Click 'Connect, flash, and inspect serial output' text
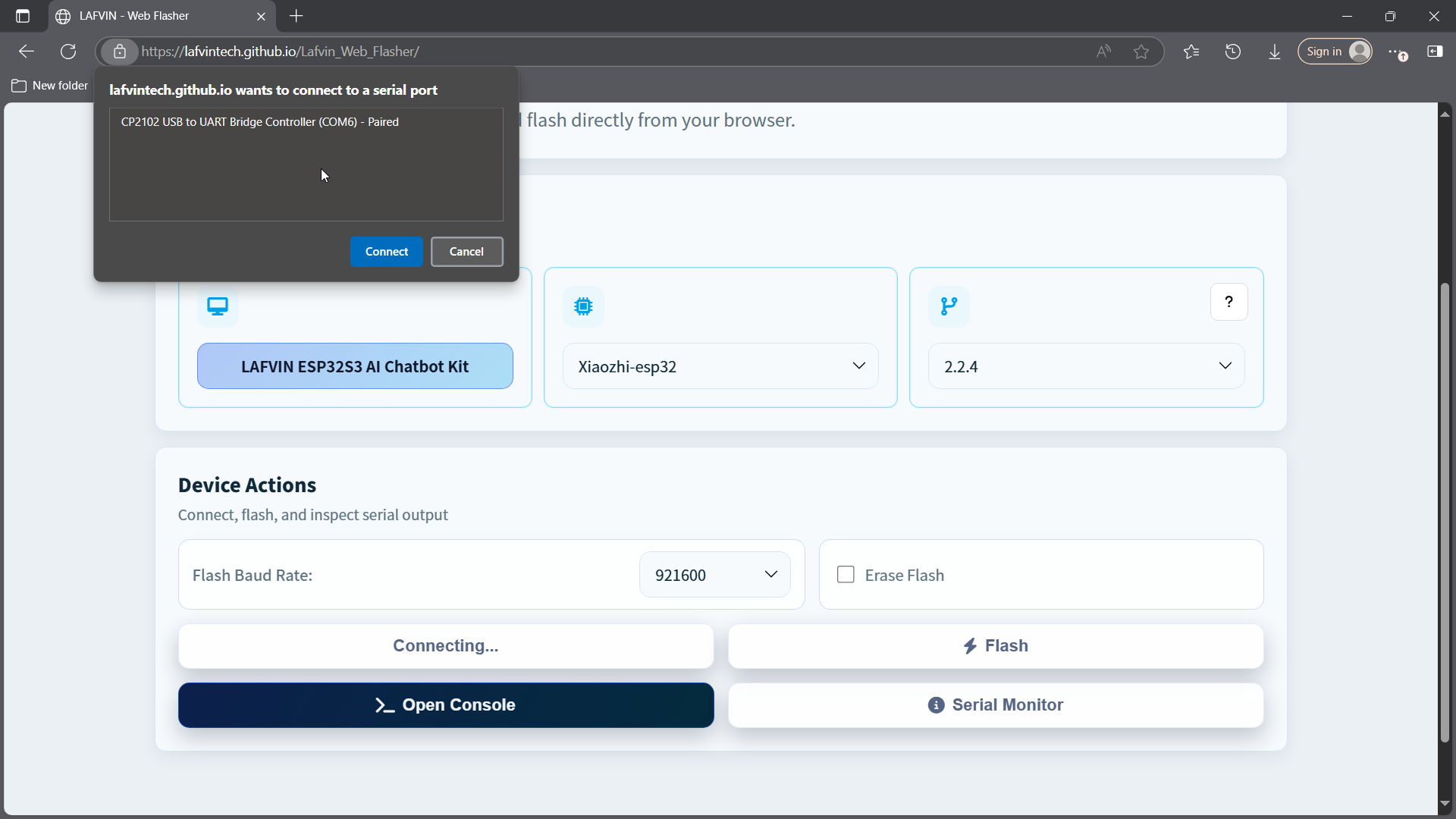 pos(313,515)
